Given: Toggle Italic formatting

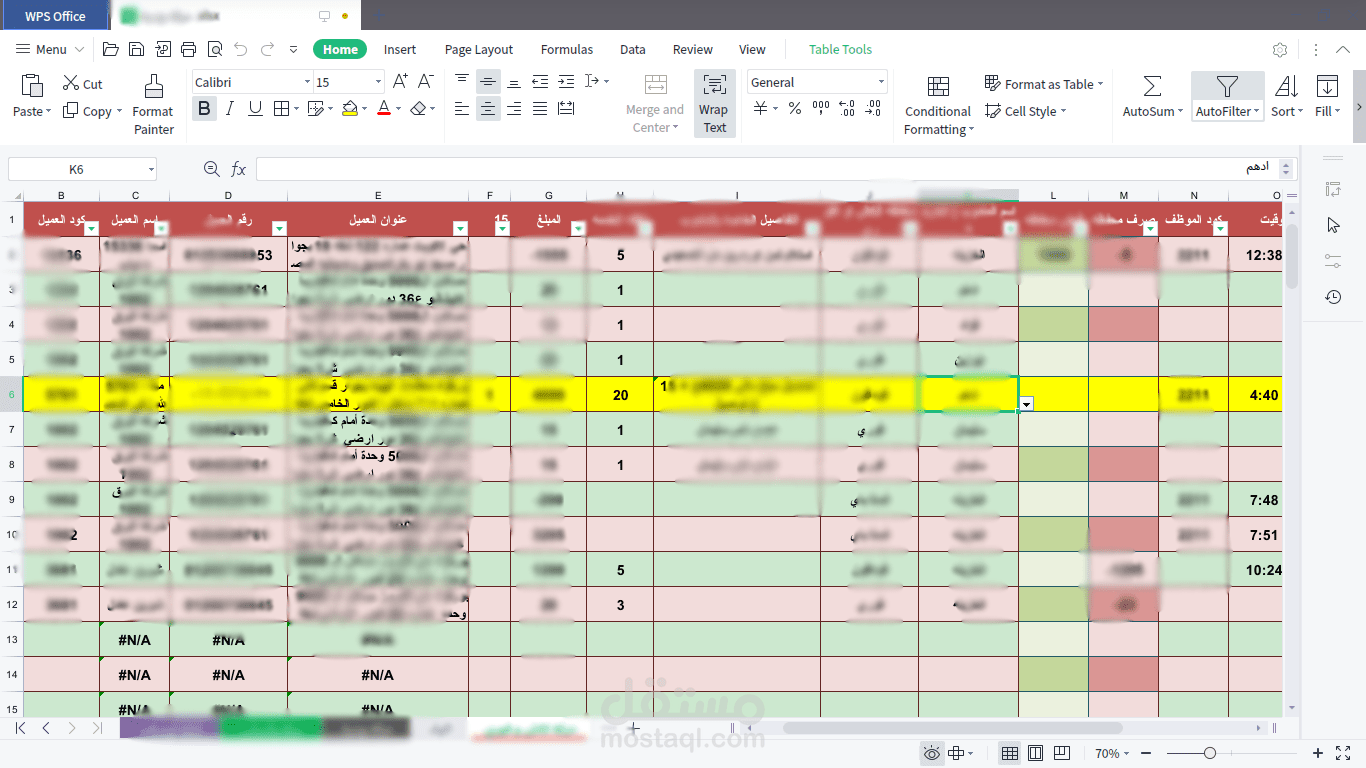Looking at the screenshot, I should coord(230,109).
